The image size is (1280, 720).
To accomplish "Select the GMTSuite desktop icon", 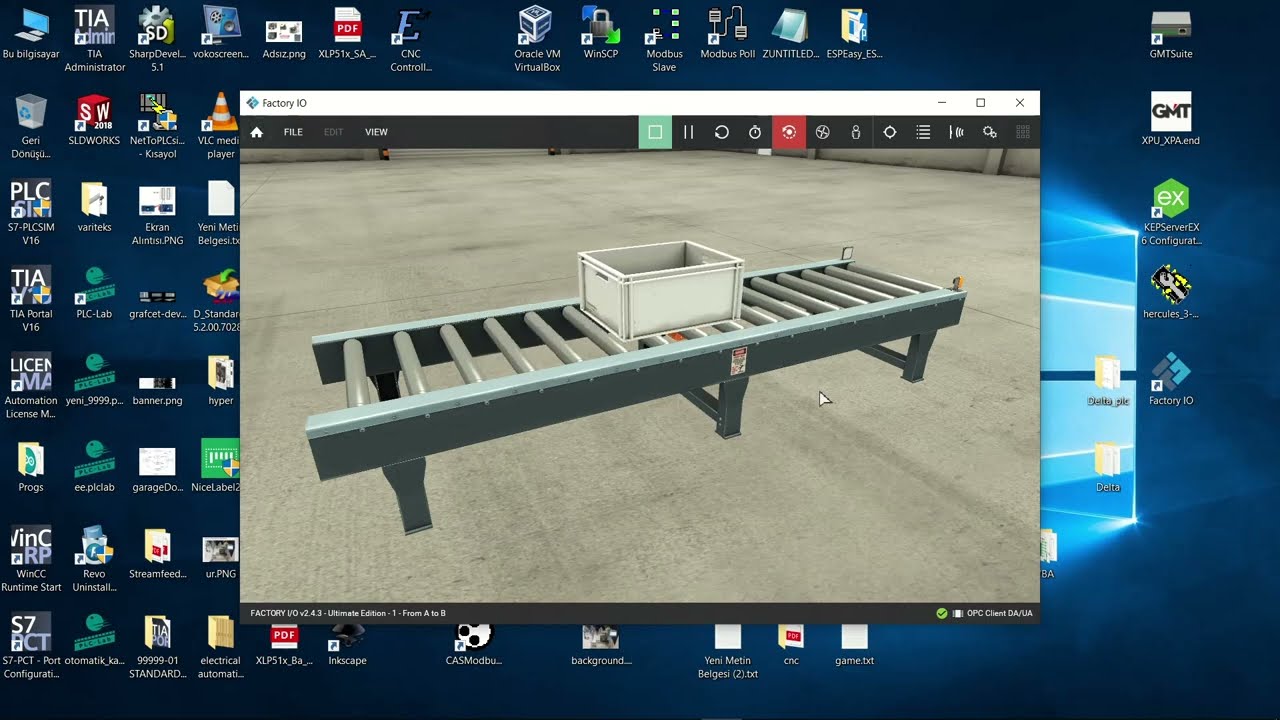I will [x=1171, y=33].
